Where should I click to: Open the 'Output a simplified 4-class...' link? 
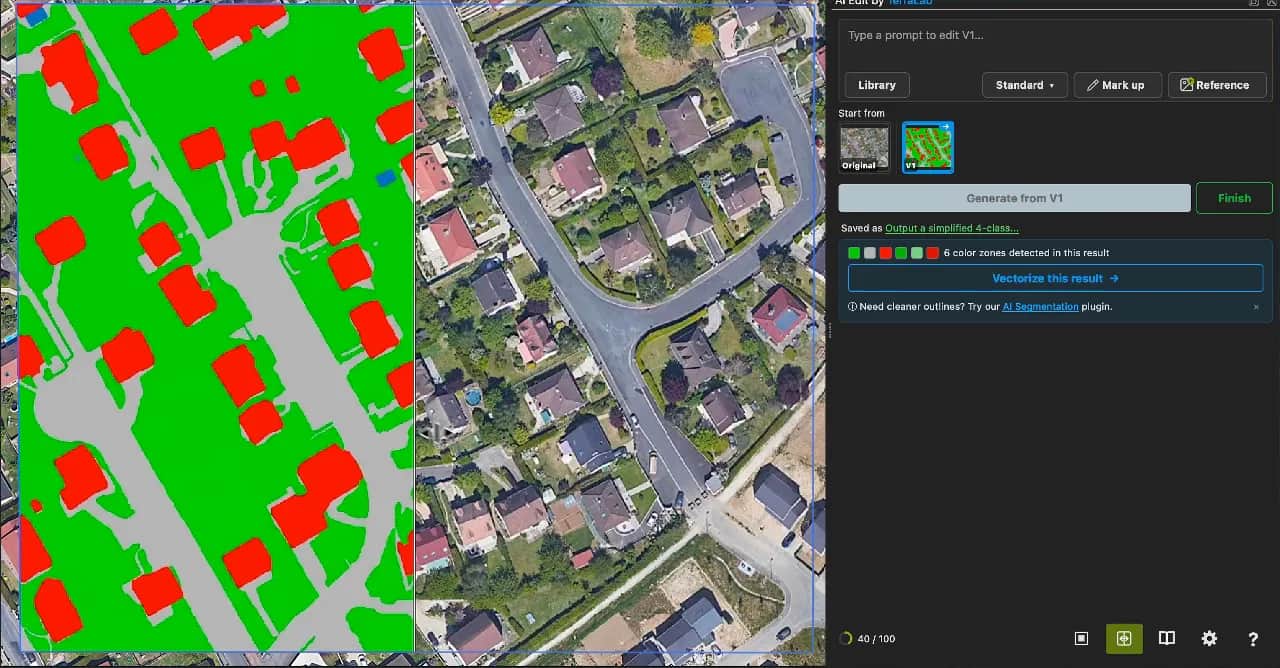pyautogui.click(x=952, y=228)
